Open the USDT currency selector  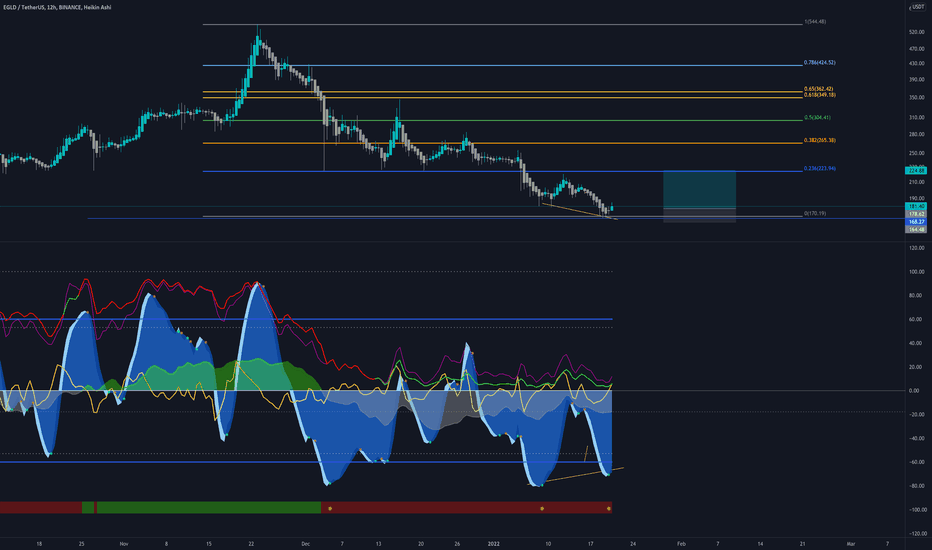coord(918,7)
